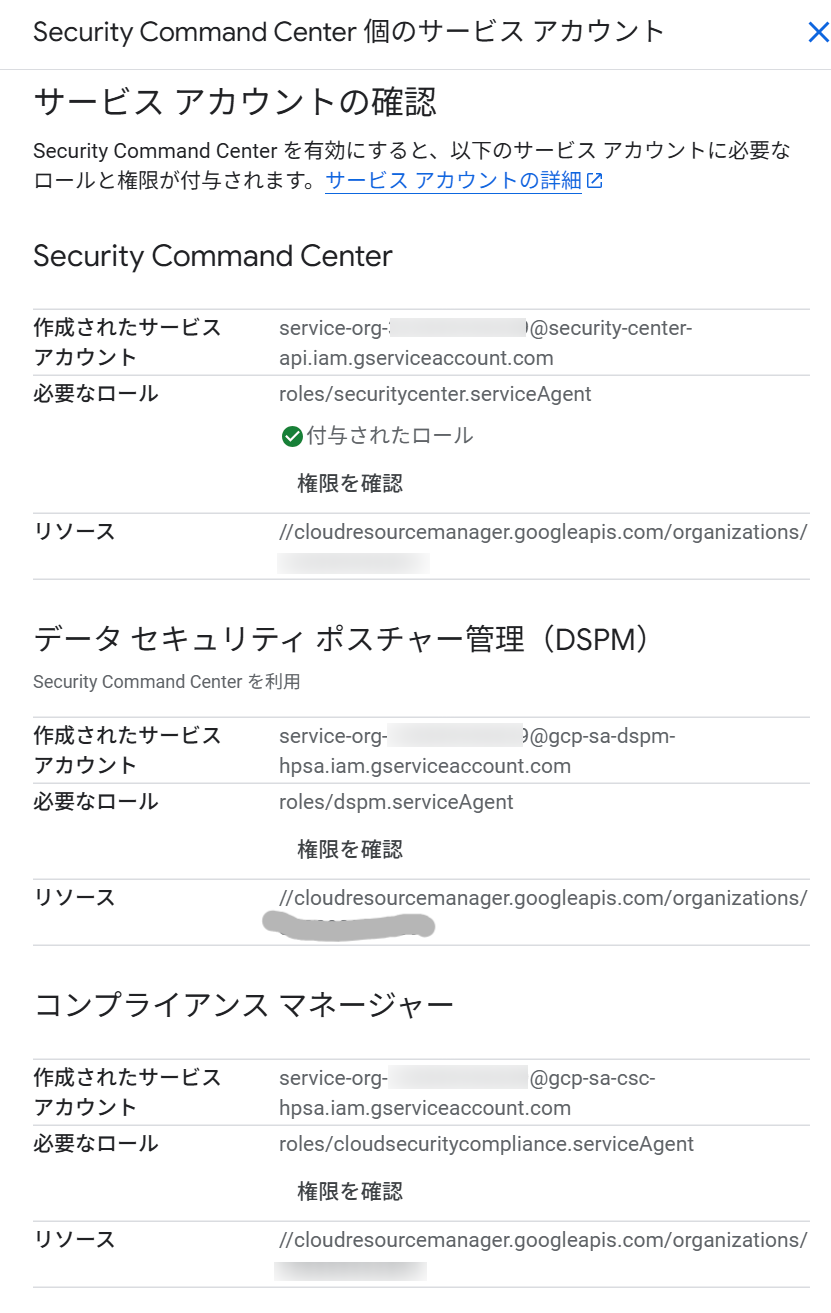Image resolution: width=831 pixels, height=1313 pixels.
Task: Click the gcp-sa-csc service account email
Action: click(467, 1093)
